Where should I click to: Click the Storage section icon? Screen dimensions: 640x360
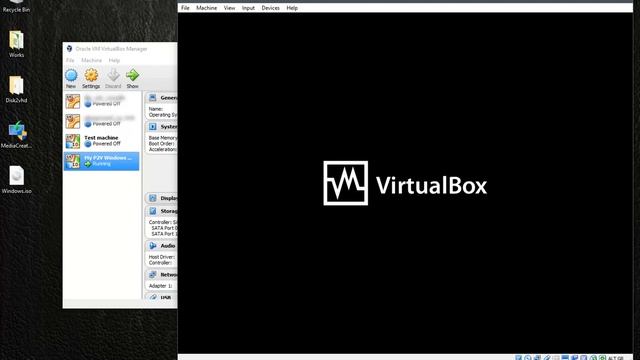pos(153,211)
